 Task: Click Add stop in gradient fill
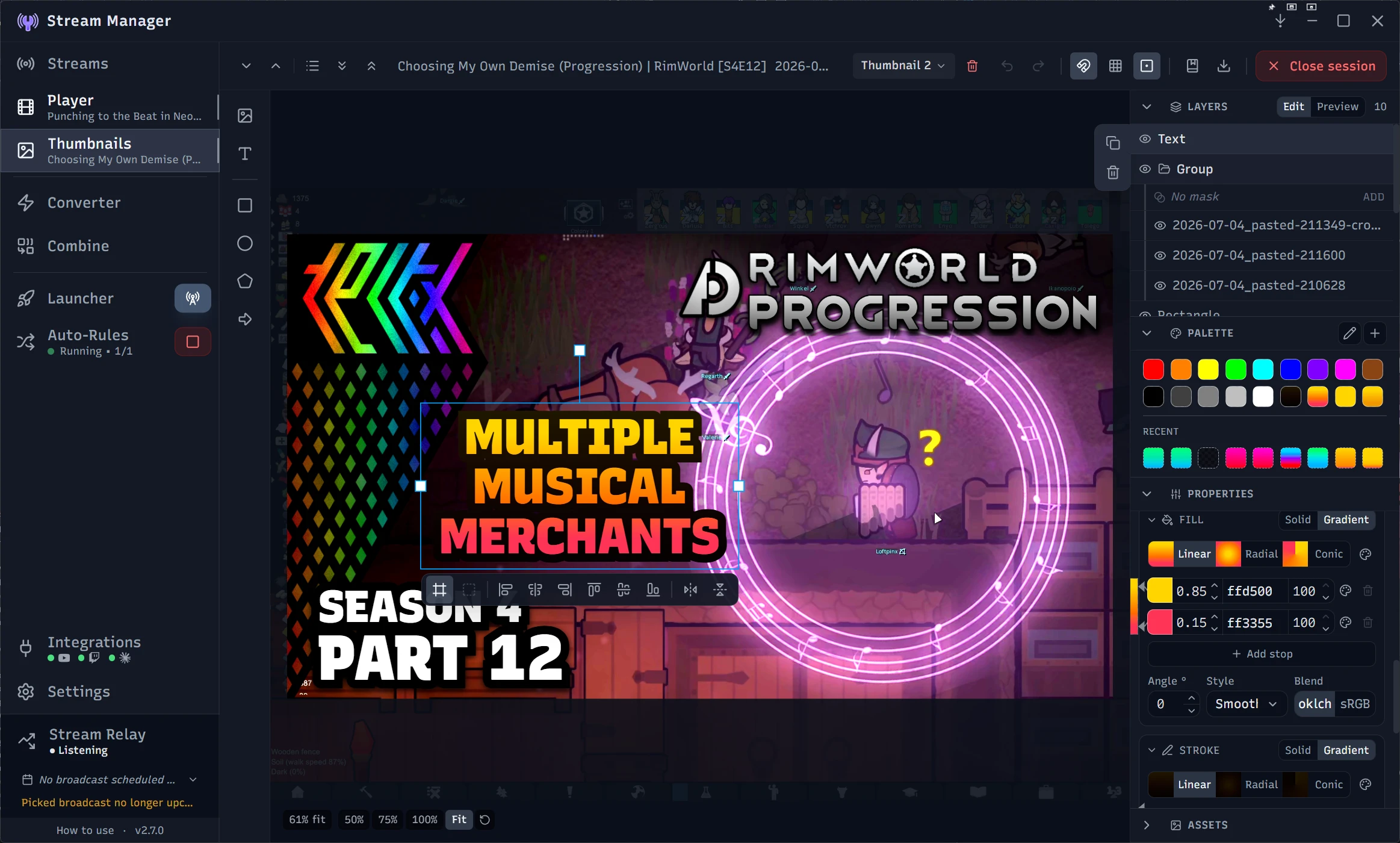tap(1262, 654)
